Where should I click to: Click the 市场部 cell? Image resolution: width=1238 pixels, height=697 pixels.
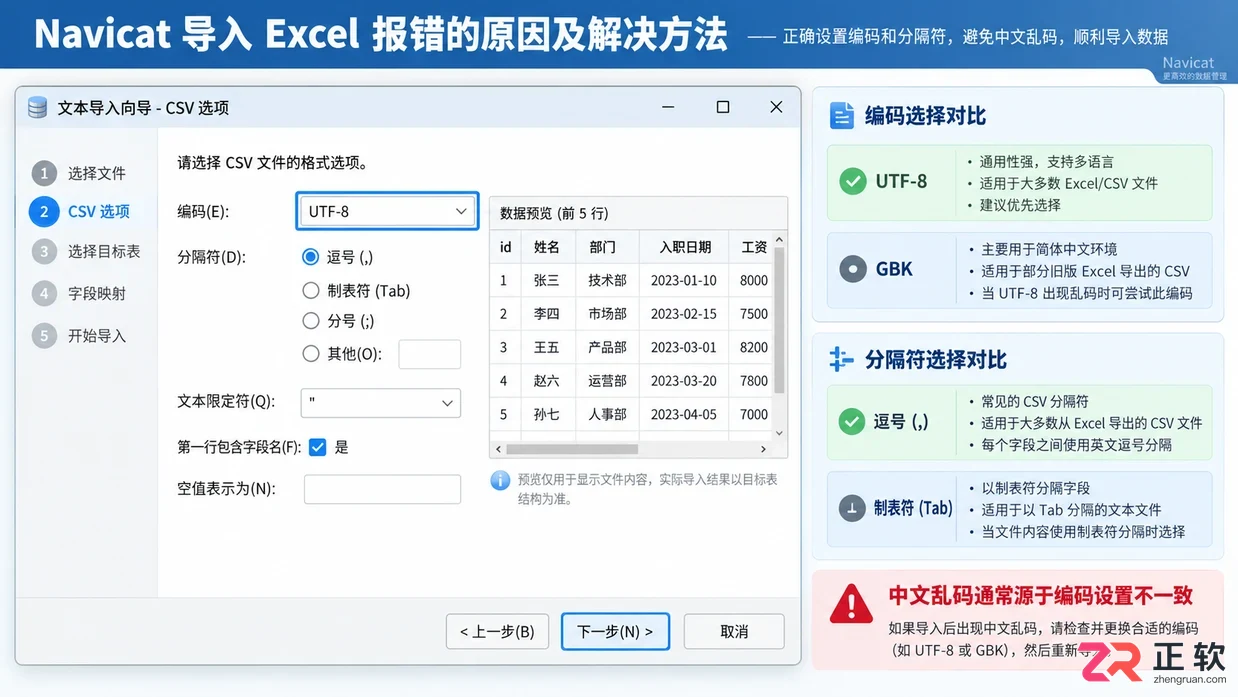pyautogui.click(x=607, y=314)
